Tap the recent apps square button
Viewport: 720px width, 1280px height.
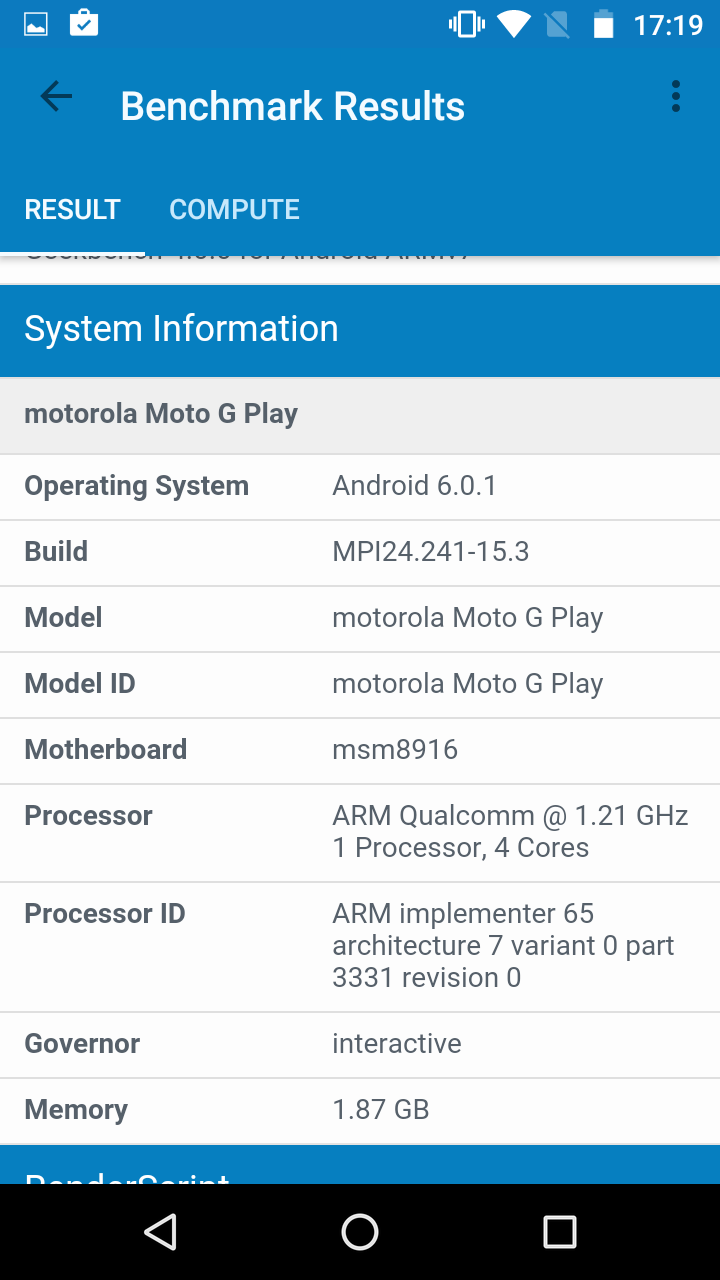click(x=559, y=1232)
